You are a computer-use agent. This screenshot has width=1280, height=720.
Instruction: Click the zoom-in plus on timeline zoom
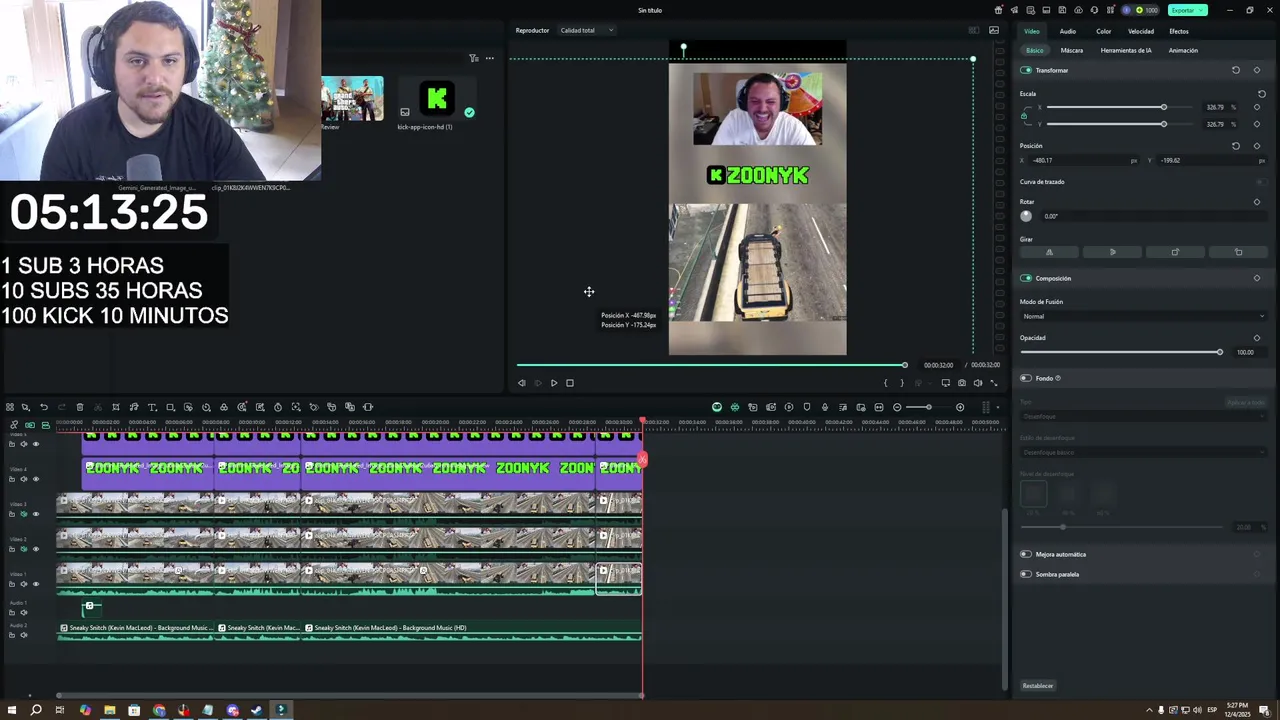click(x=960, y=407)
